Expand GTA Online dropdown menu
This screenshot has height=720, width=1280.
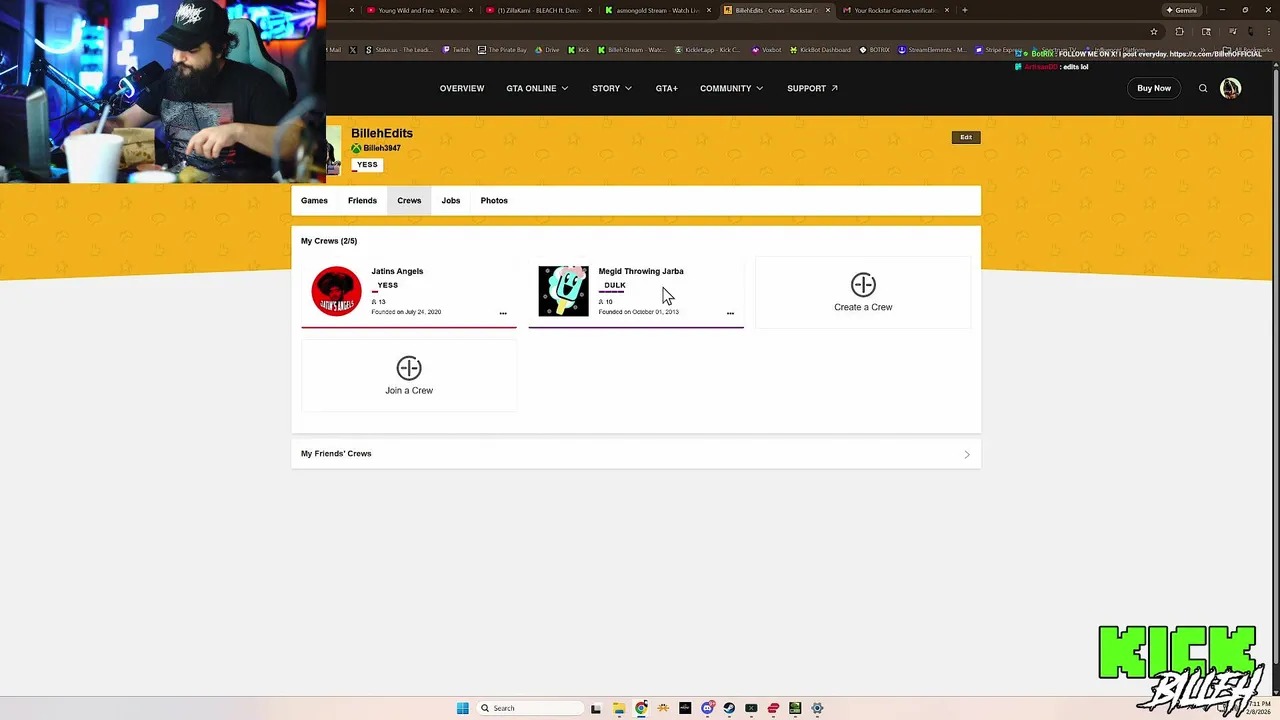click(537, 88)
